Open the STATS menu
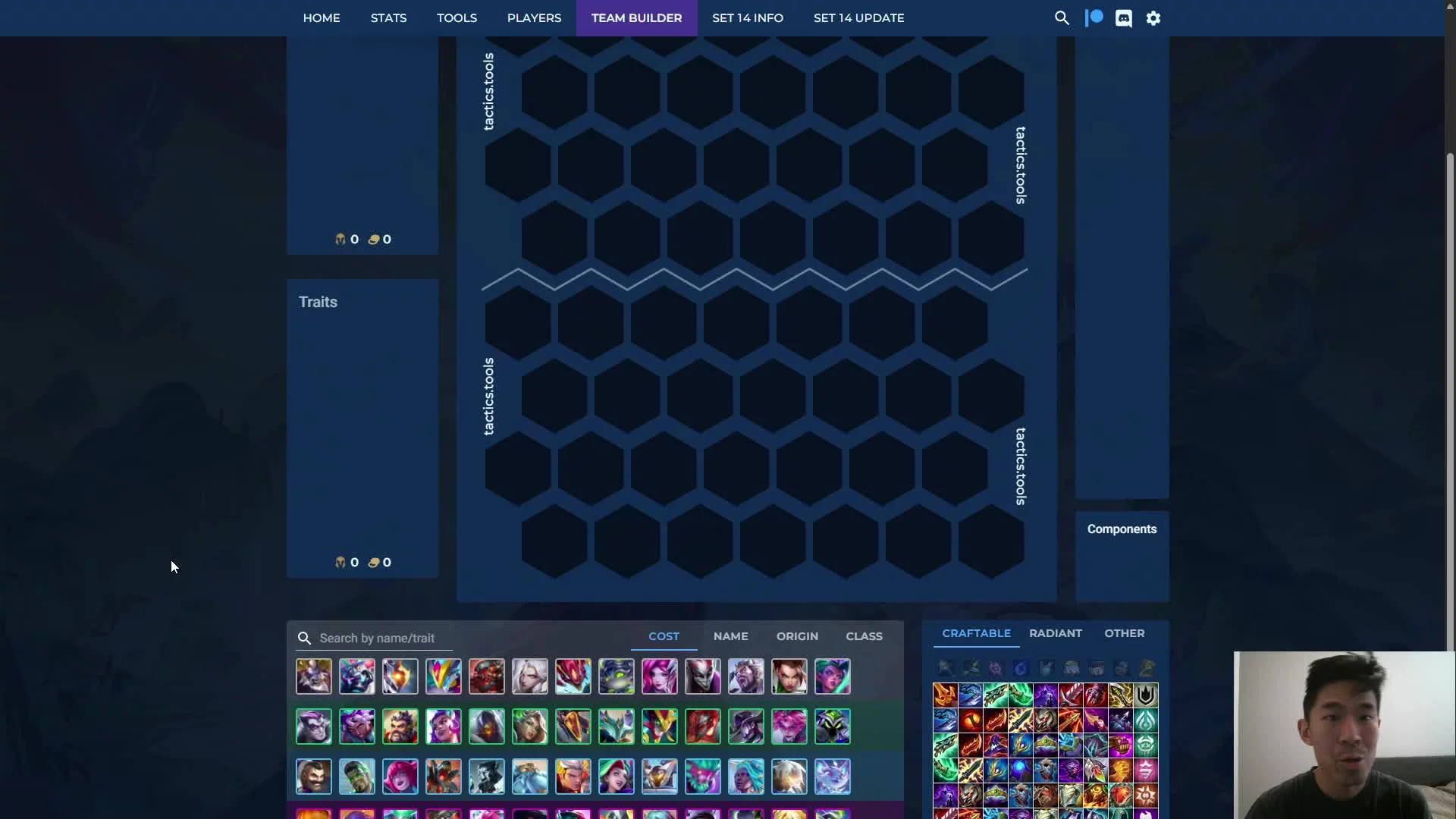Screen dimensions: 1456x819 tap(388, 17)
